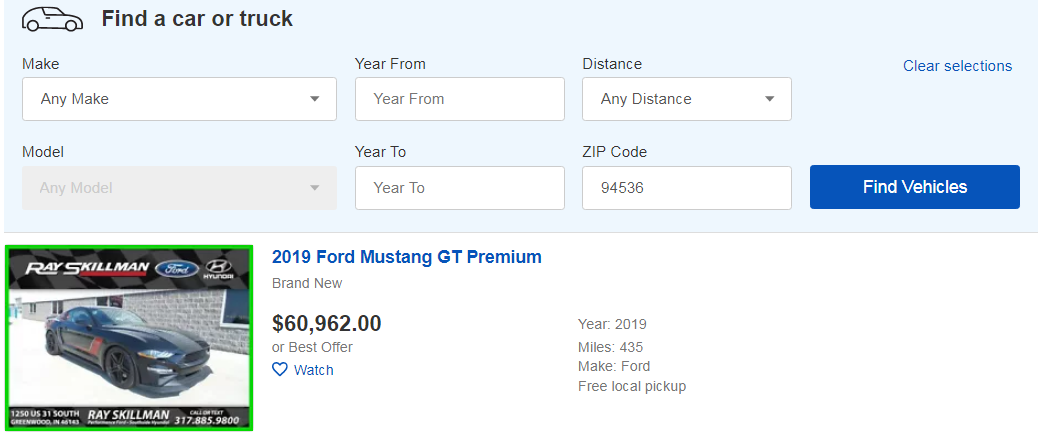Click the Hyundai logo in the listing photo
The width and height of the screenshot is (1045, 433).
218,268
